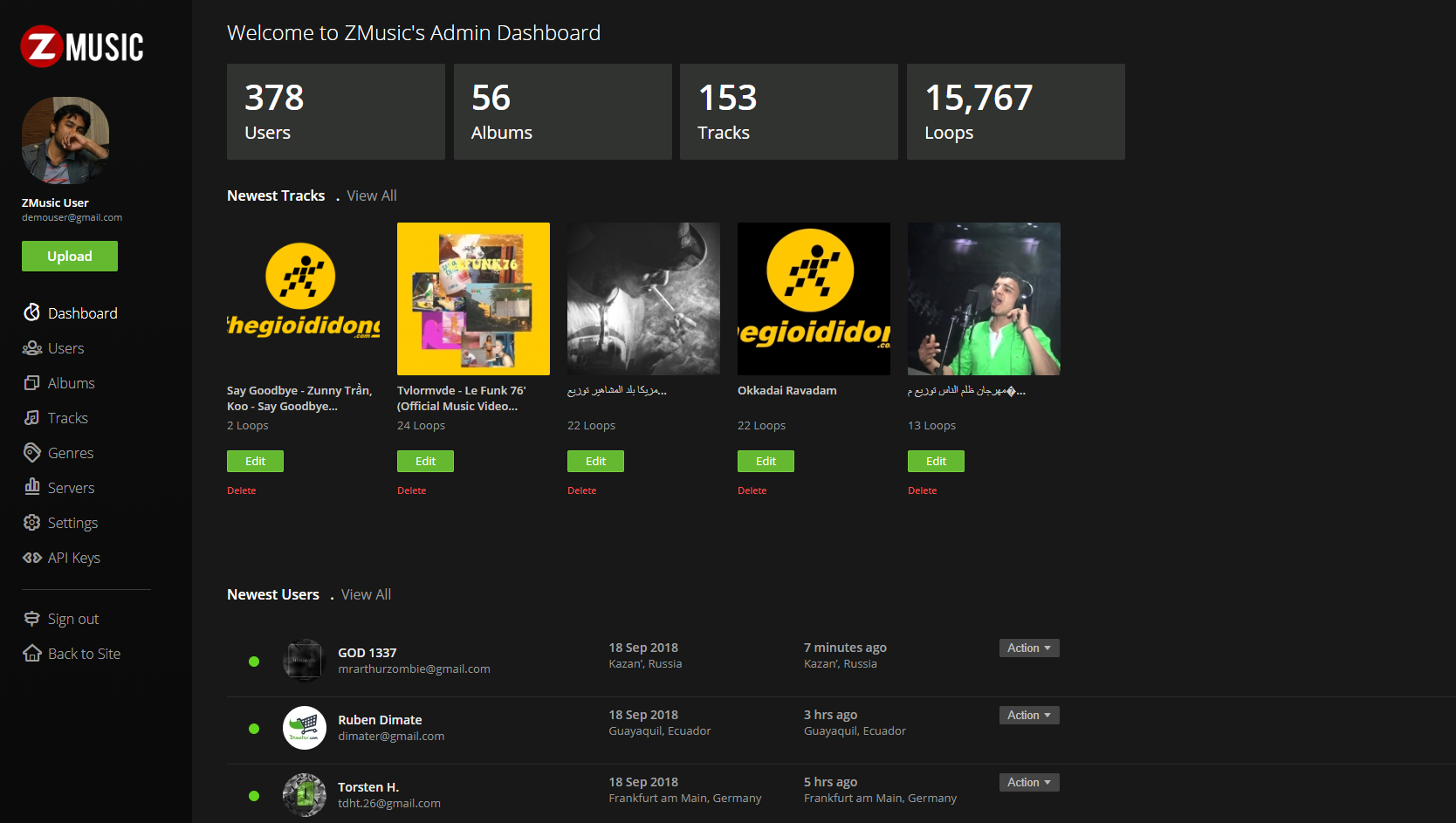The image size is (1456, 823).
Task: Click the 378 Users stat card
Action: [x=336, y=112]
